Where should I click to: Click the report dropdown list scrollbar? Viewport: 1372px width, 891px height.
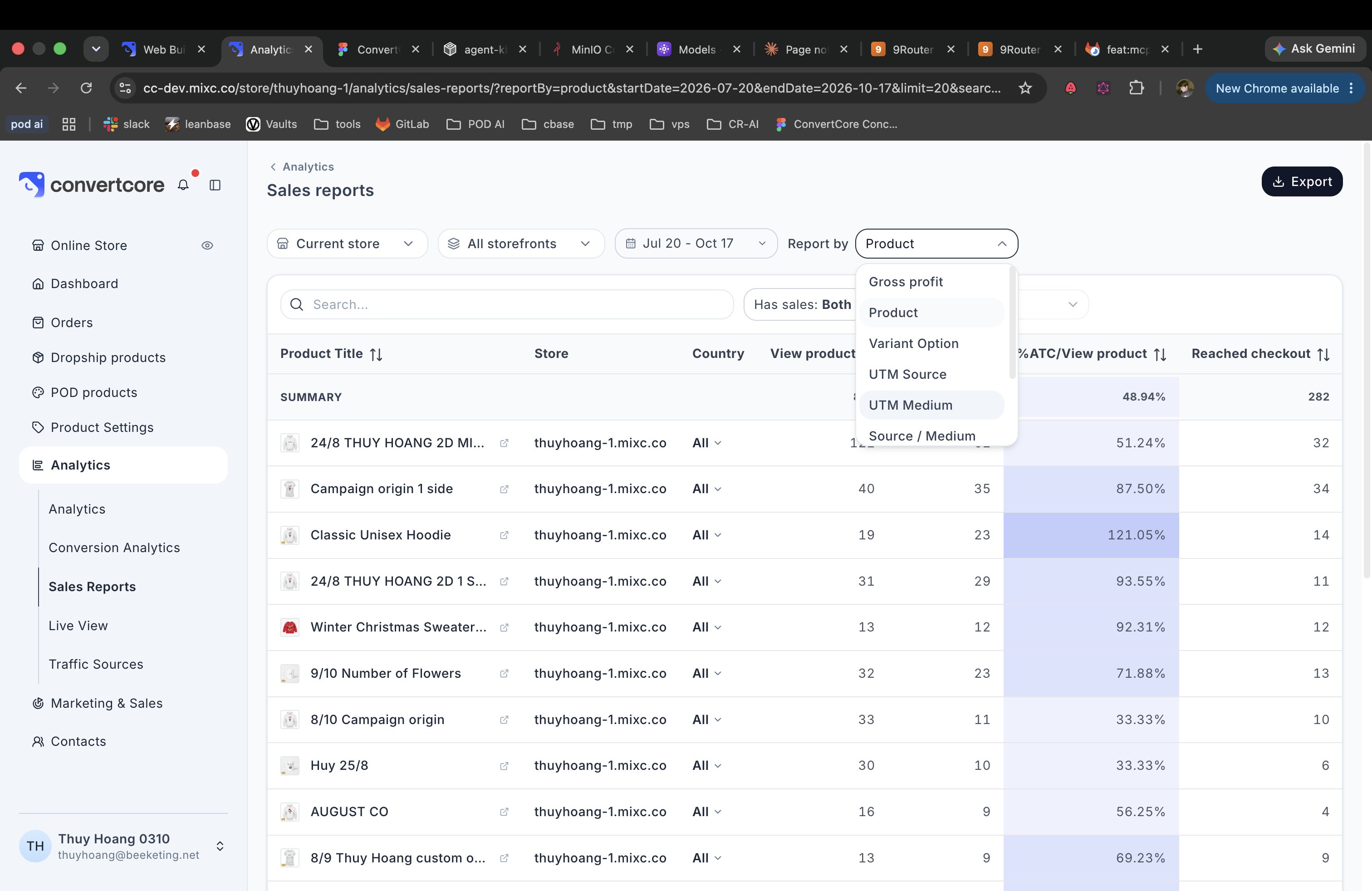(x=1012, y=323)
